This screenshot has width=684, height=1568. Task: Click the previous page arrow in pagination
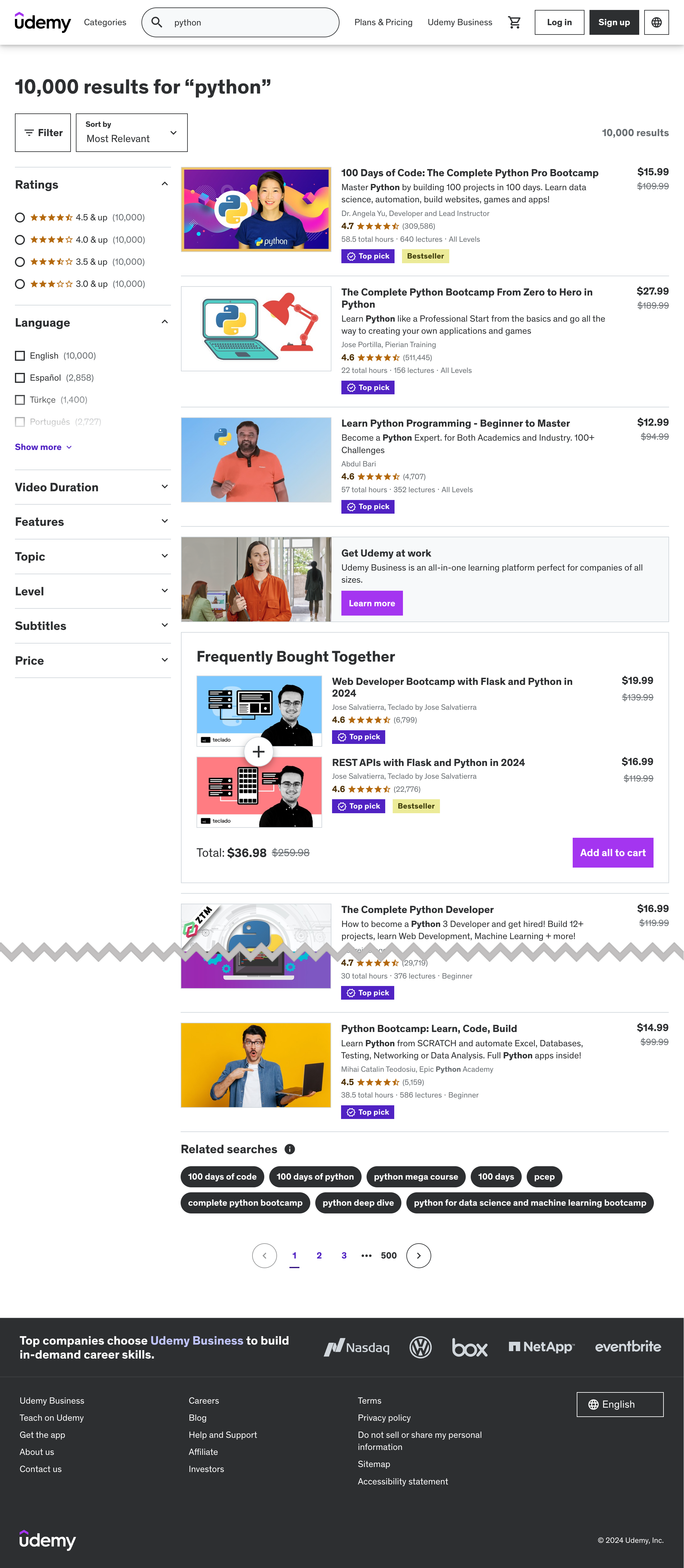point(264,1256)
